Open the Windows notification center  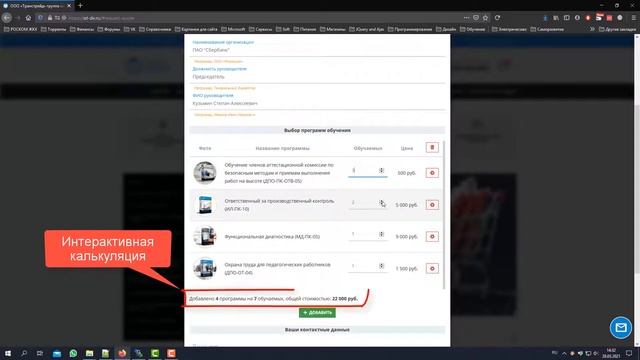click(x=629, y=353)
